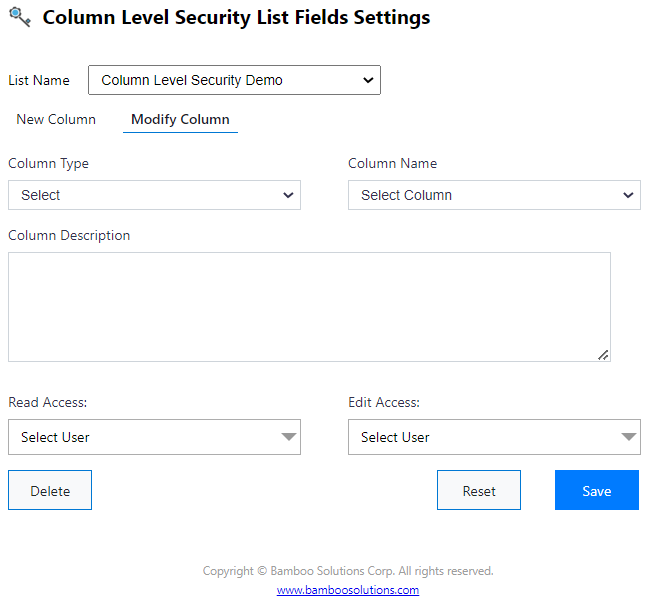Click the key icon beside the page title

19,17
